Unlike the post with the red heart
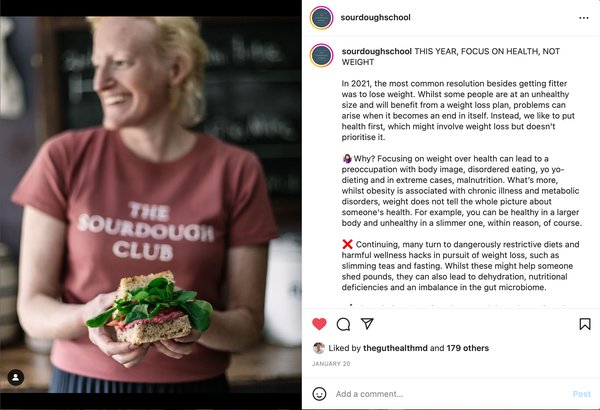This screenshot has width=600, height=410. [319, 324]
